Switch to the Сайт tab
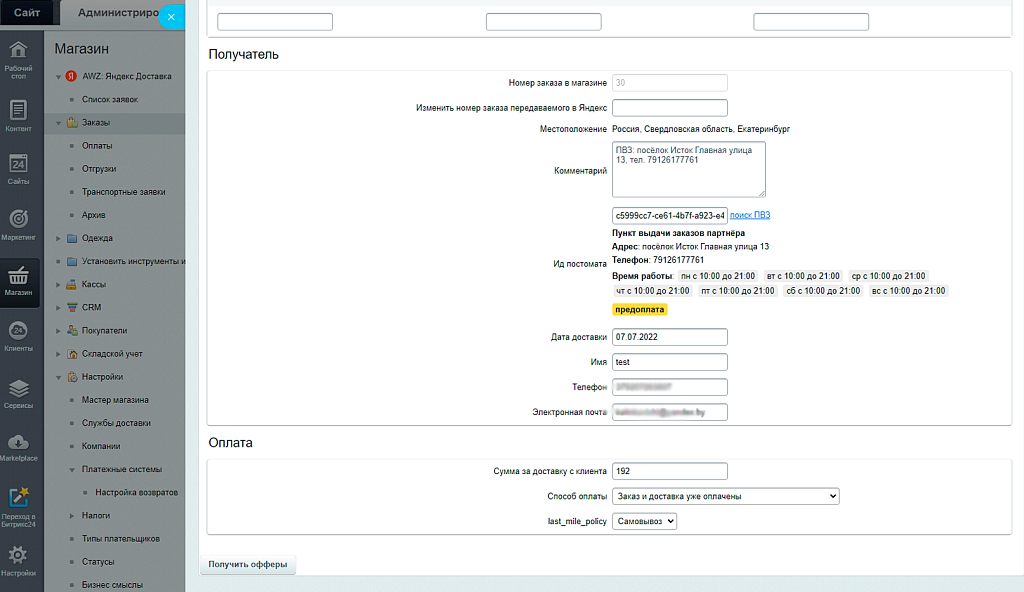The image size is (1024, 592). click(x=27, y=13)
